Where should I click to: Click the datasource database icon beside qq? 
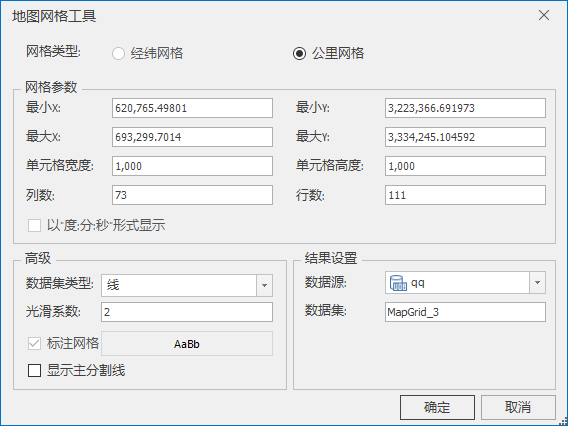(398, 283)
